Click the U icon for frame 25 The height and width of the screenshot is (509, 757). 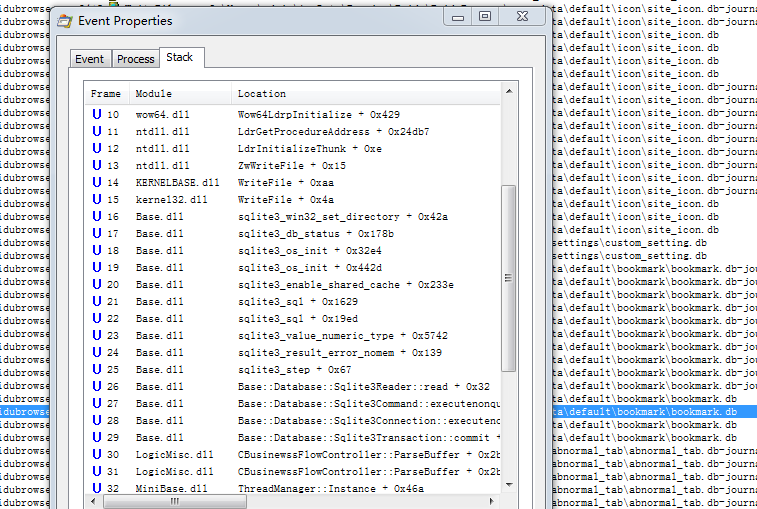pyautogui.click(x=97, y=369)
